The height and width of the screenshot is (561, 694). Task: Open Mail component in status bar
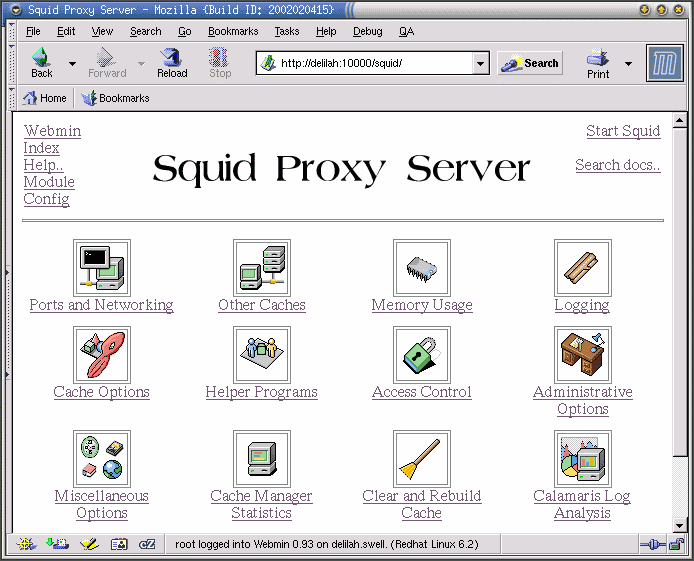point(58,544)
